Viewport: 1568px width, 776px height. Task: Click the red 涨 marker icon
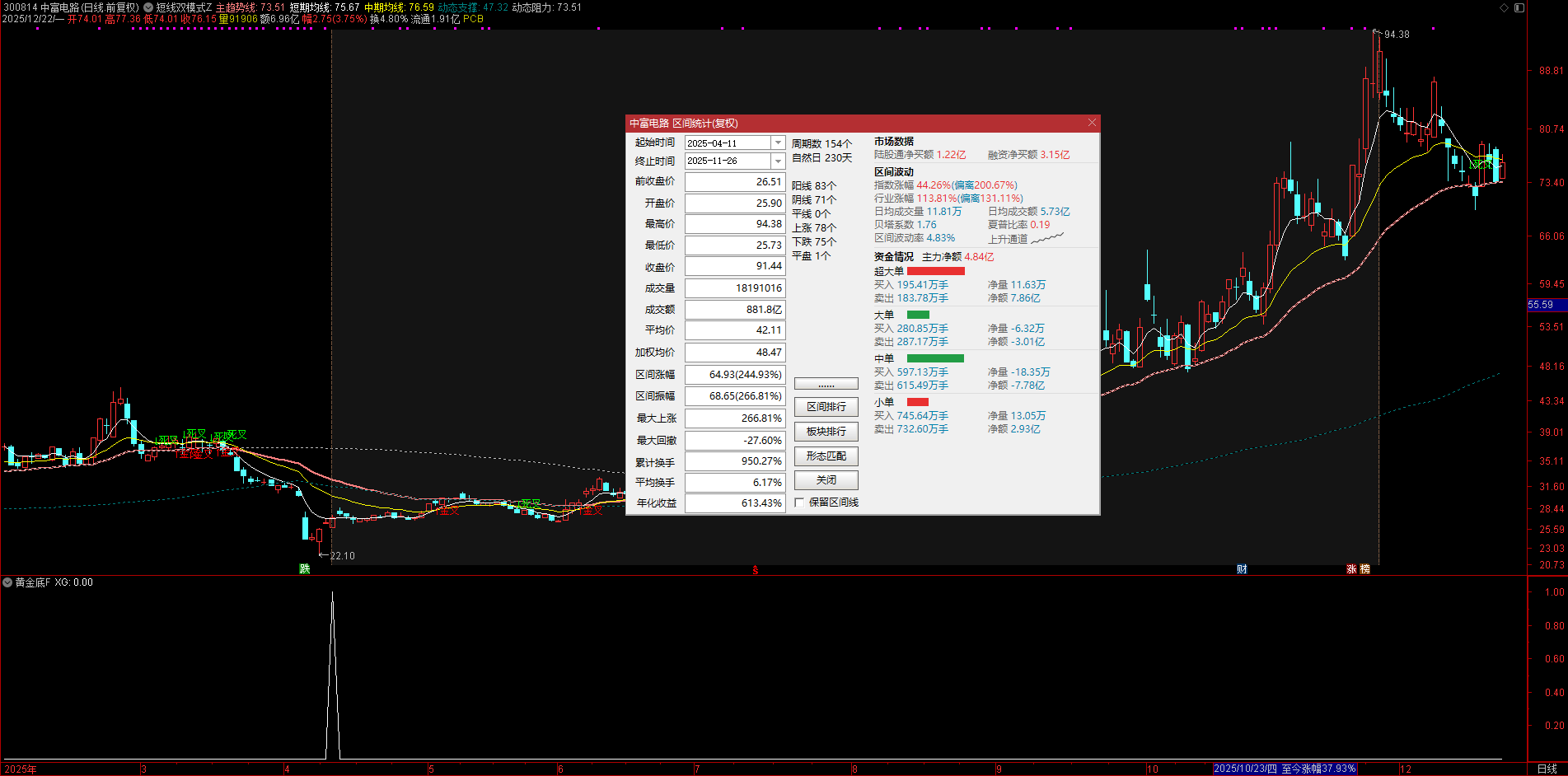[1351, 568]
